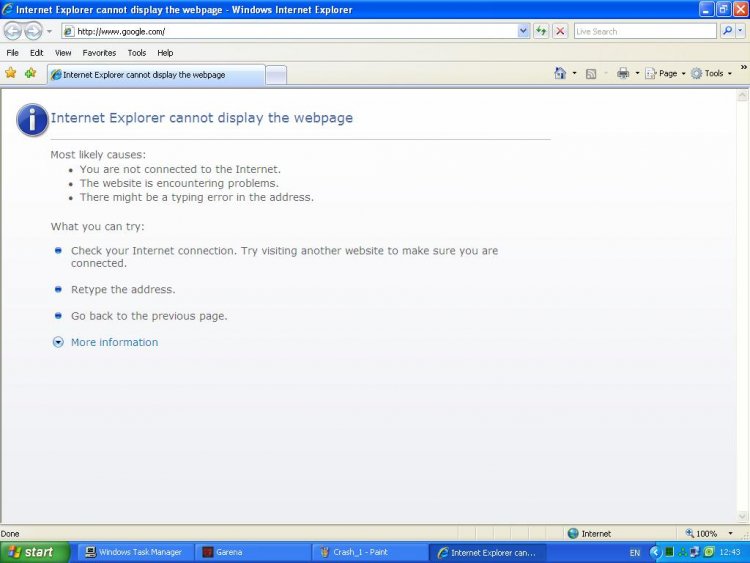Click the Internet Explorer taskbar button
The width and height of the screenshot is (750, 563).
click(487, 552)
